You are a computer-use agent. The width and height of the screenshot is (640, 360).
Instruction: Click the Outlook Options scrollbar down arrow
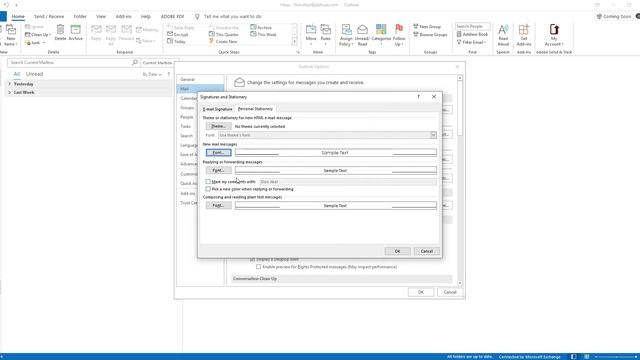point(460,283)
